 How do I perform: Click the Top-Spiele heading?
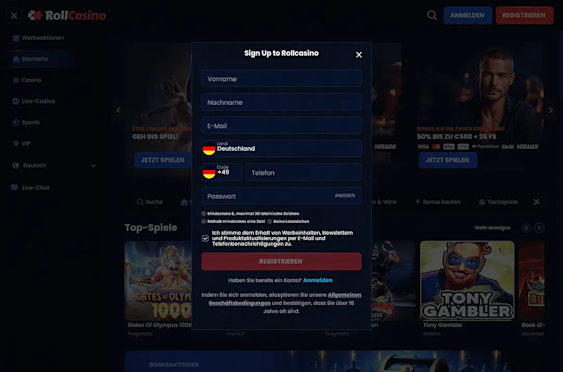(x=151, y=228)
